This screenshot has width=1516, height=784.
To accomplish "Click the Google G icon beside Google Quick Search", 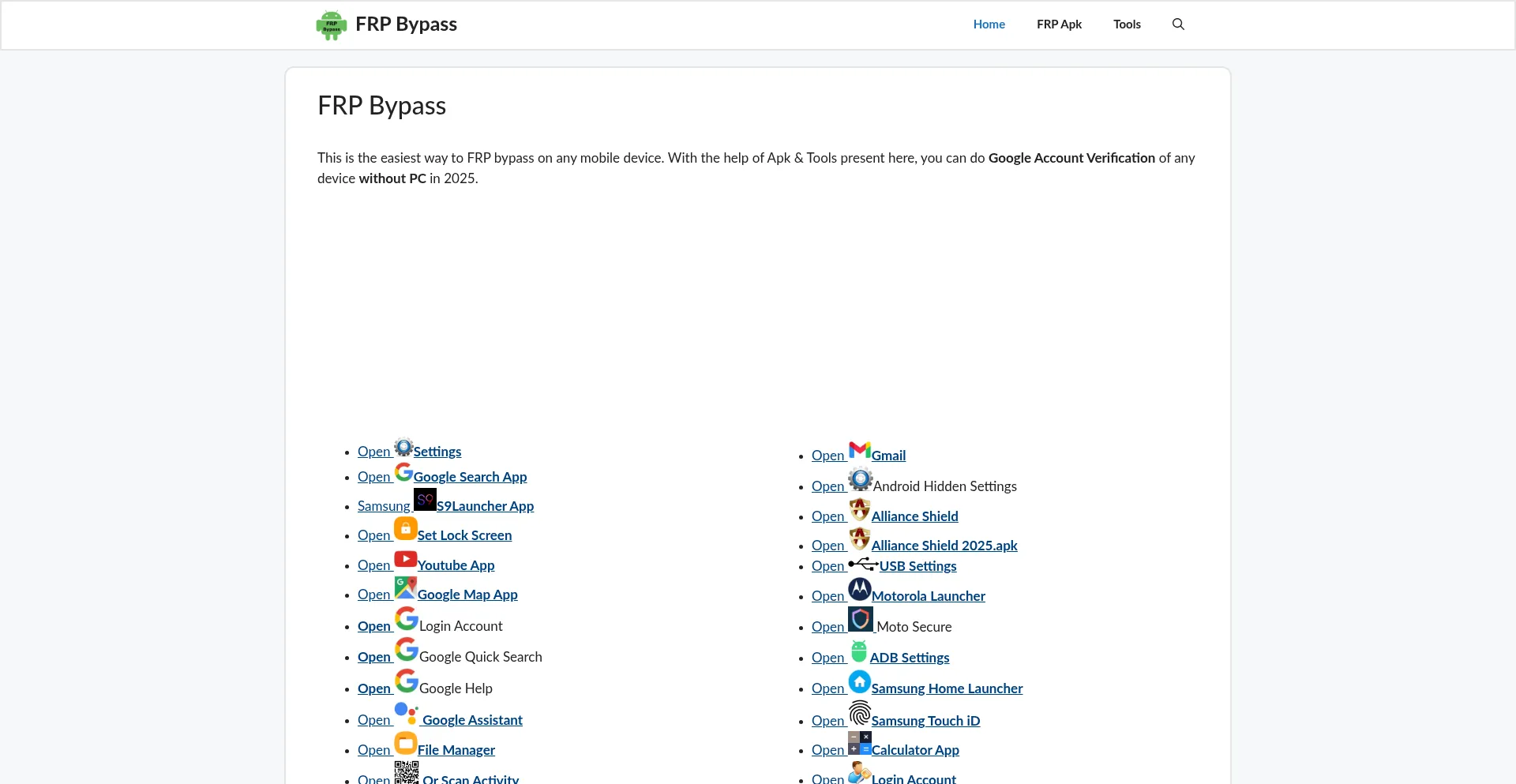I will [407, 649].
